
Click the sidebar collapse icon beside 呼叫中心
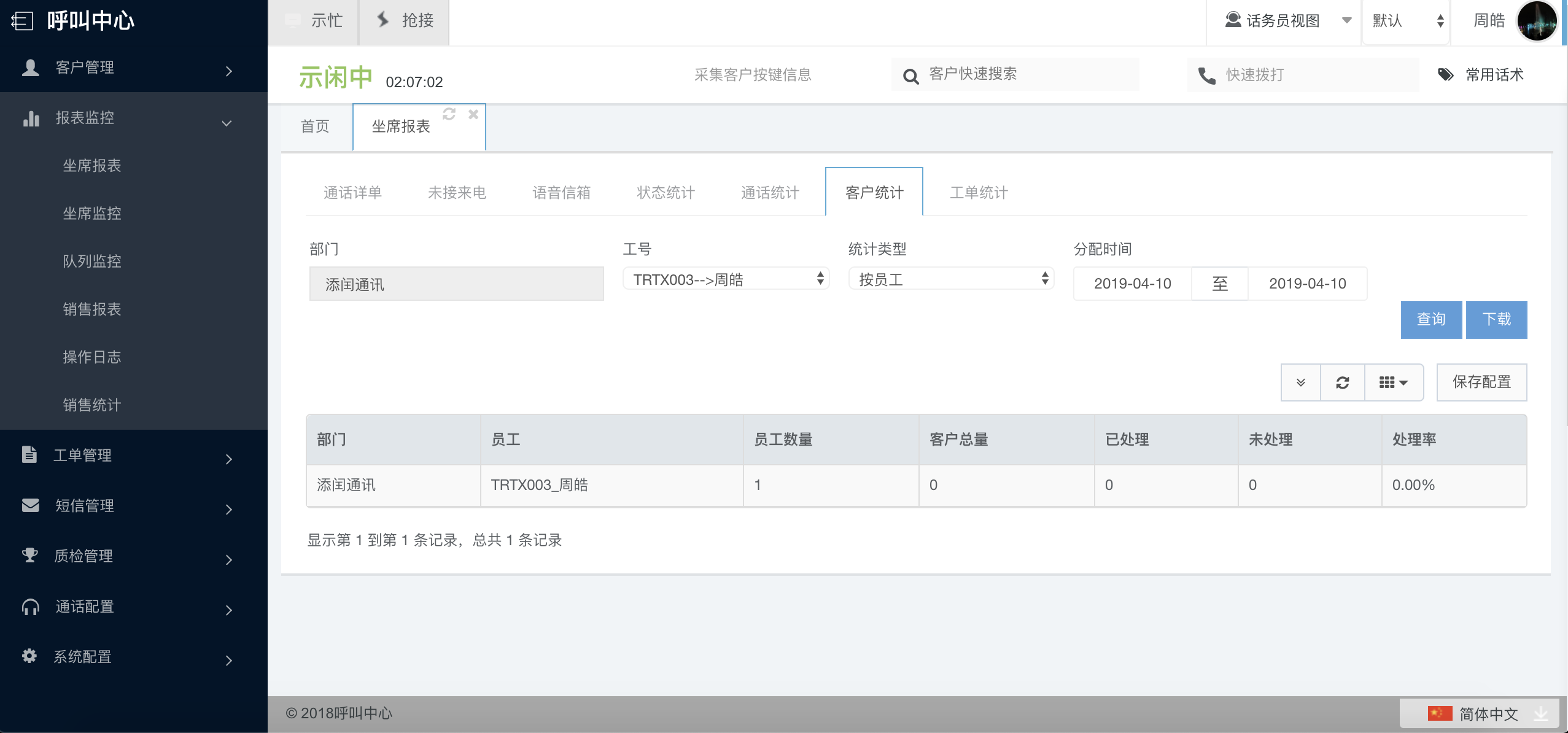(x=22, y=21)
